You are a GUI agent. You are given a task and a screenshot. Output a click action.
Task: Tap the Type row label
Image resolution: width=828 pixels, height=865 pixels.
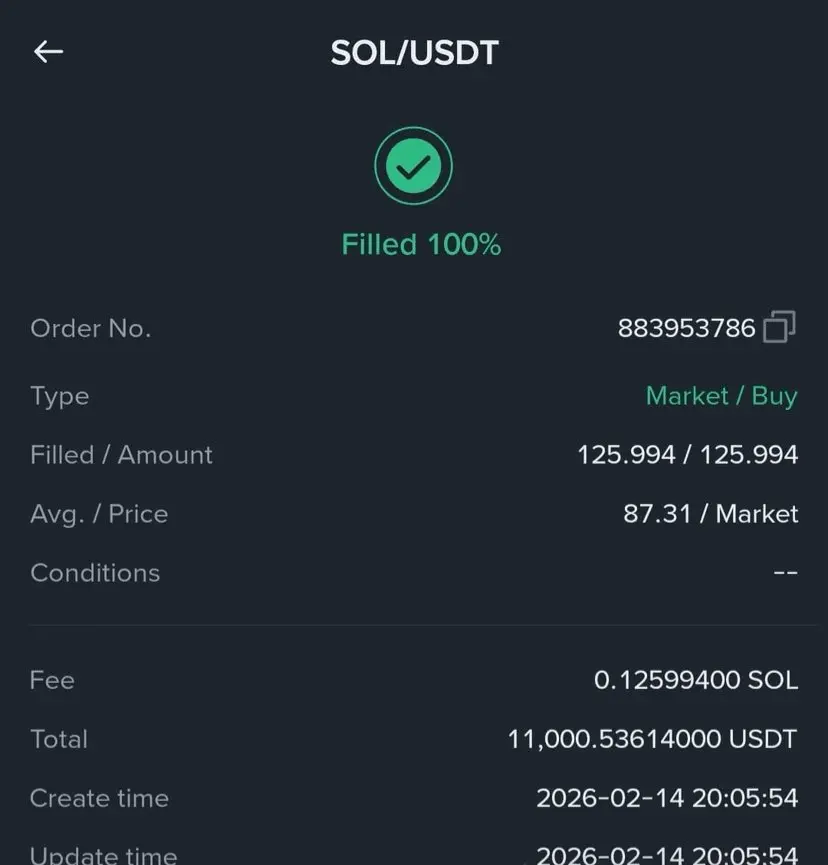(x=60, y=396)
